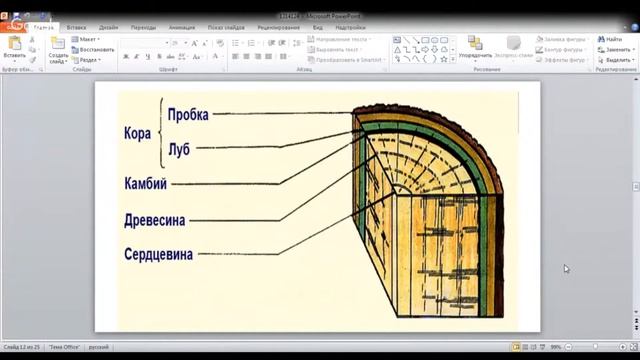Open Shape Outline (Контур фигуры) dropdown
Screen dimensions: 640x360
point(561,49)
